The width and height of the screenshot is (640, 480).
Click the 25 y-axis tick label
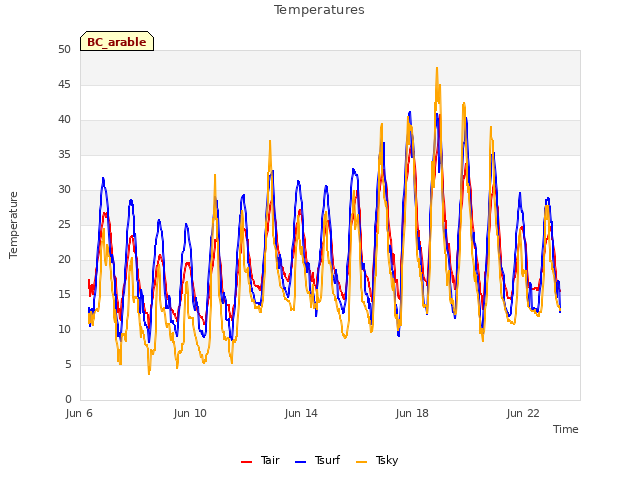[x=64, y=224]
